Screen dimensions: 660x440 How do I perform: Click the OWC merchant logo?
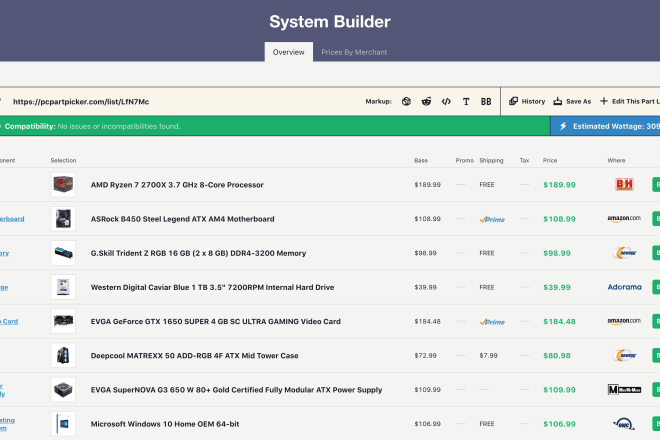pos(624,424)
